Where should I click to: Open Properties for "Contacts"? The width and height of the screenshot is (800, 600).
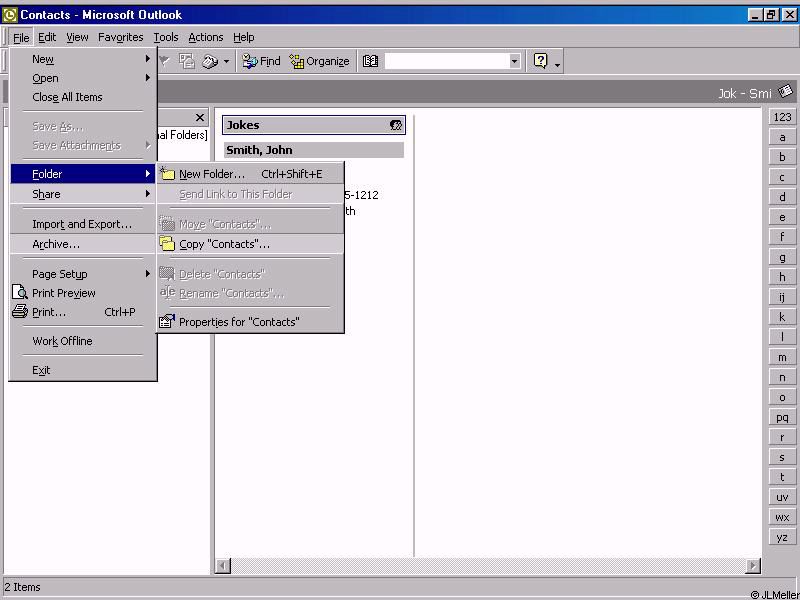(x=250, y=322)
